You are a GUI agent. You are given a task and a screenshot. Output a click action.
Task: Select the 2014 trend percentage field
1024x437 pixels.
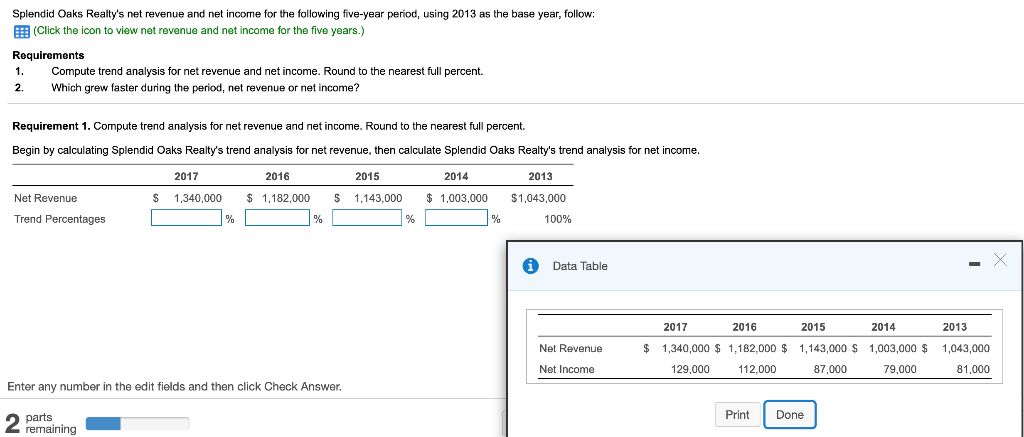click(x=456, y=218)
